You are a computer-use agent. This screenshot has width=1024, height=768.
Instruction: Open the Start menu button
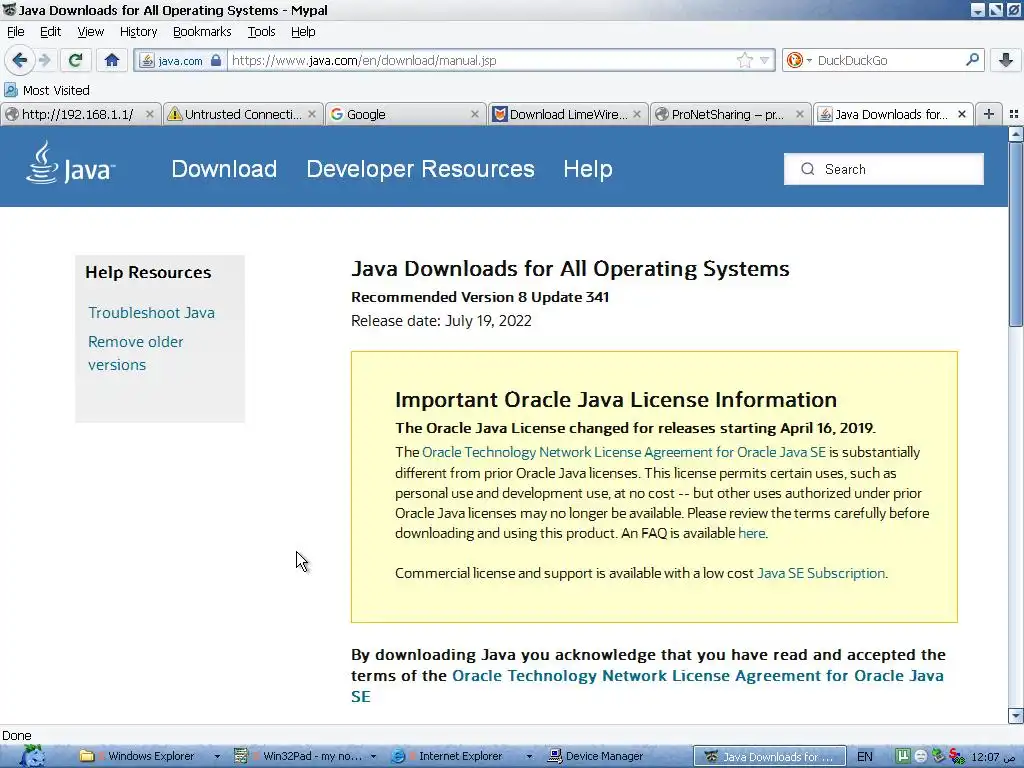point(31,756)
